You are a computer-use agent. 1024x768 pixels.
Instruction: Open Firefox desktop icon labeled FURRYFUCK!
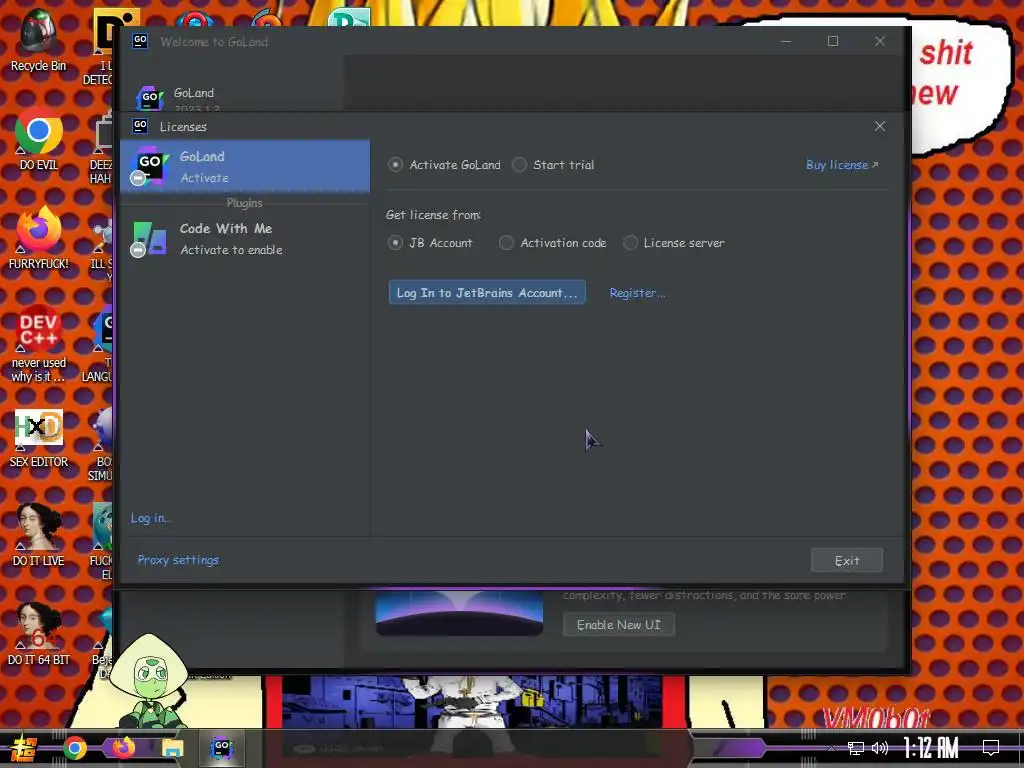click(x=39, y=239)
